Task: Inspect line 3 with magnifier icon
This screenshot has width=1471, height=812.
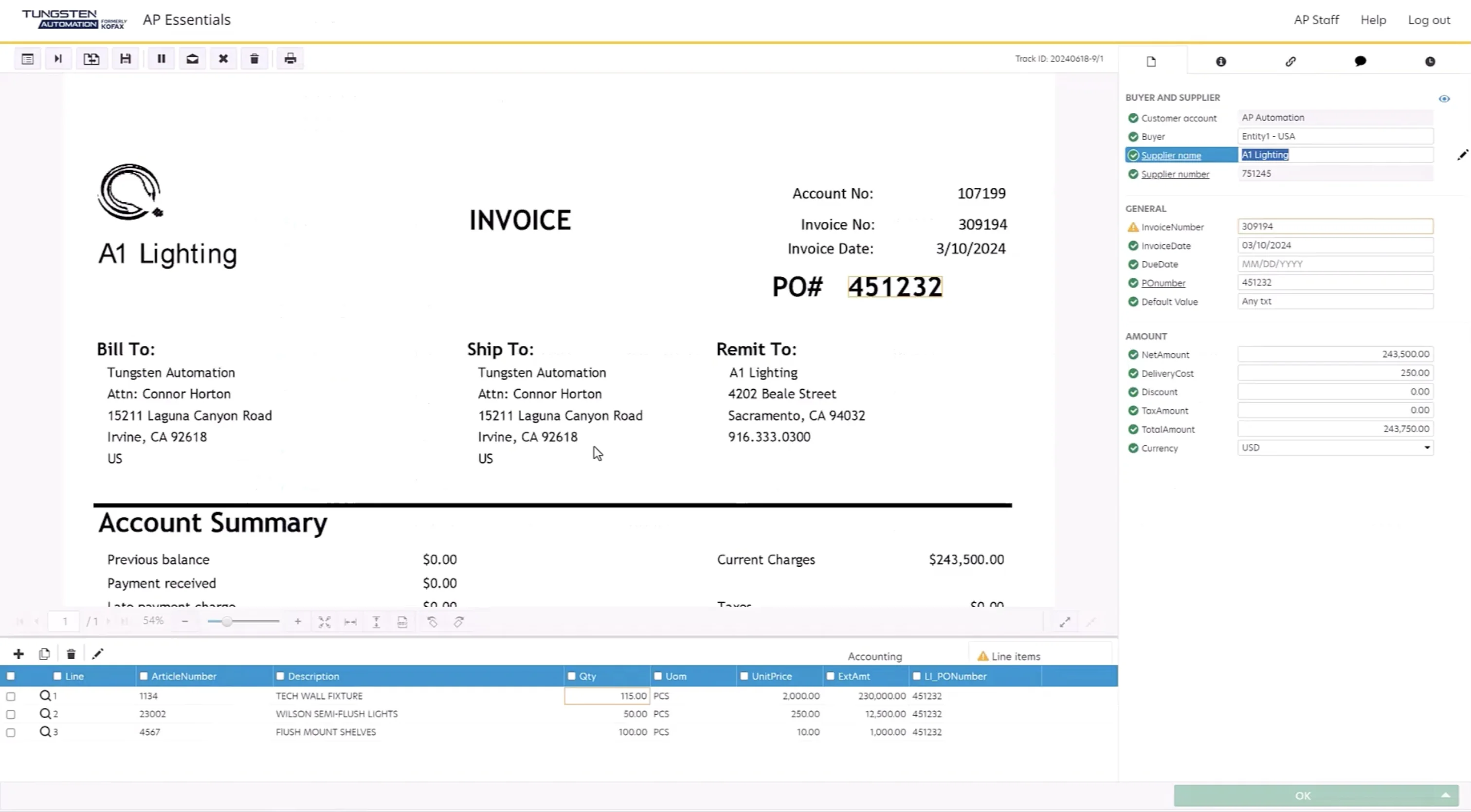Action: pos(45,732)
